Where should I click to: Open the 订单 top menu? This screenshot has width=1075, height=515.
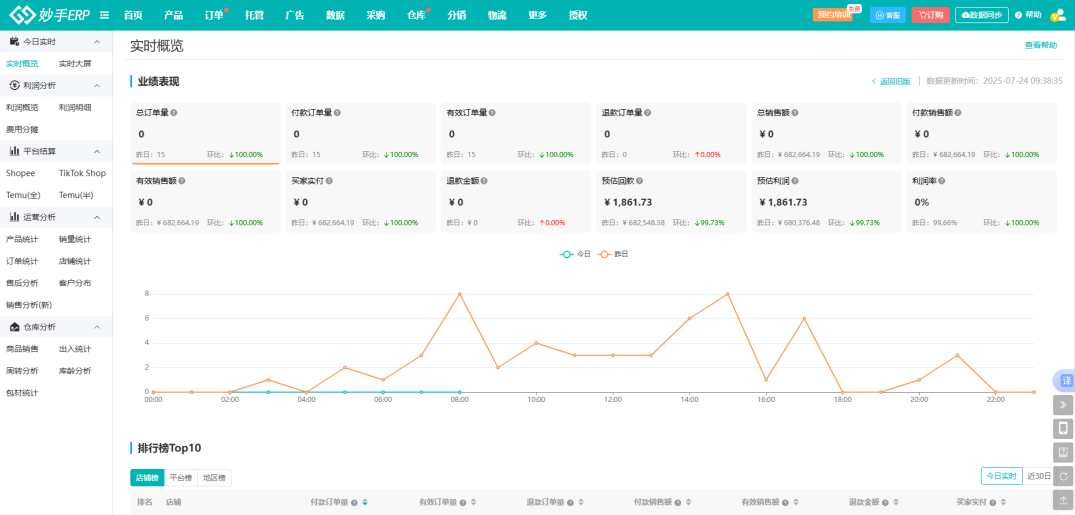(x=214, y=15)
